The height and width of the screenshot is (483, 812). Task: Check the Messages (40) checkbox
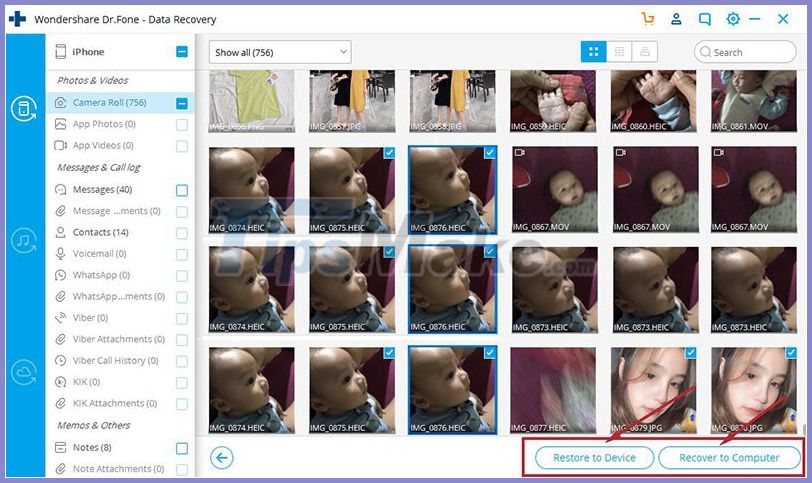[182, 191]
